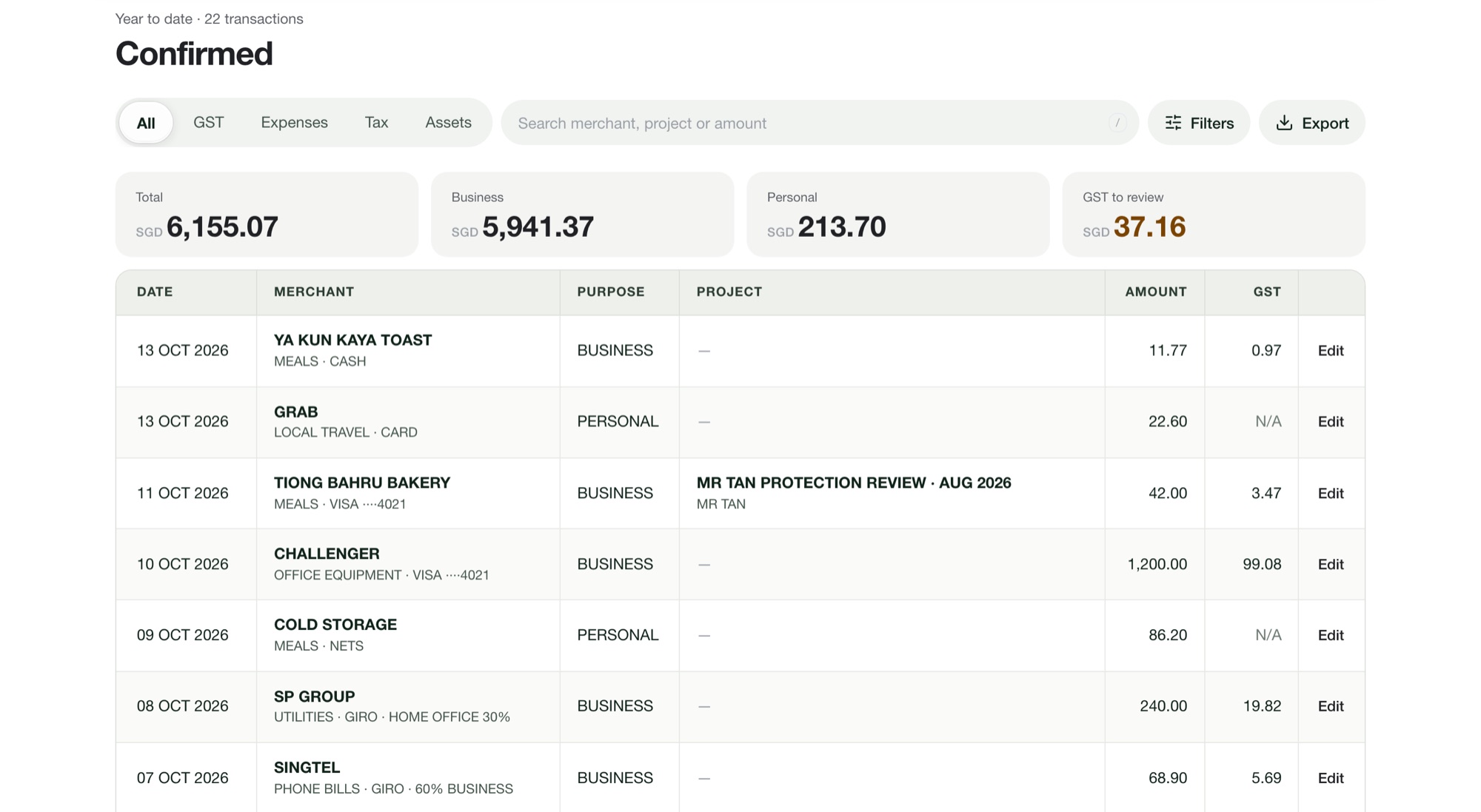Click amount 240.00 in SP Group row

1163,707
